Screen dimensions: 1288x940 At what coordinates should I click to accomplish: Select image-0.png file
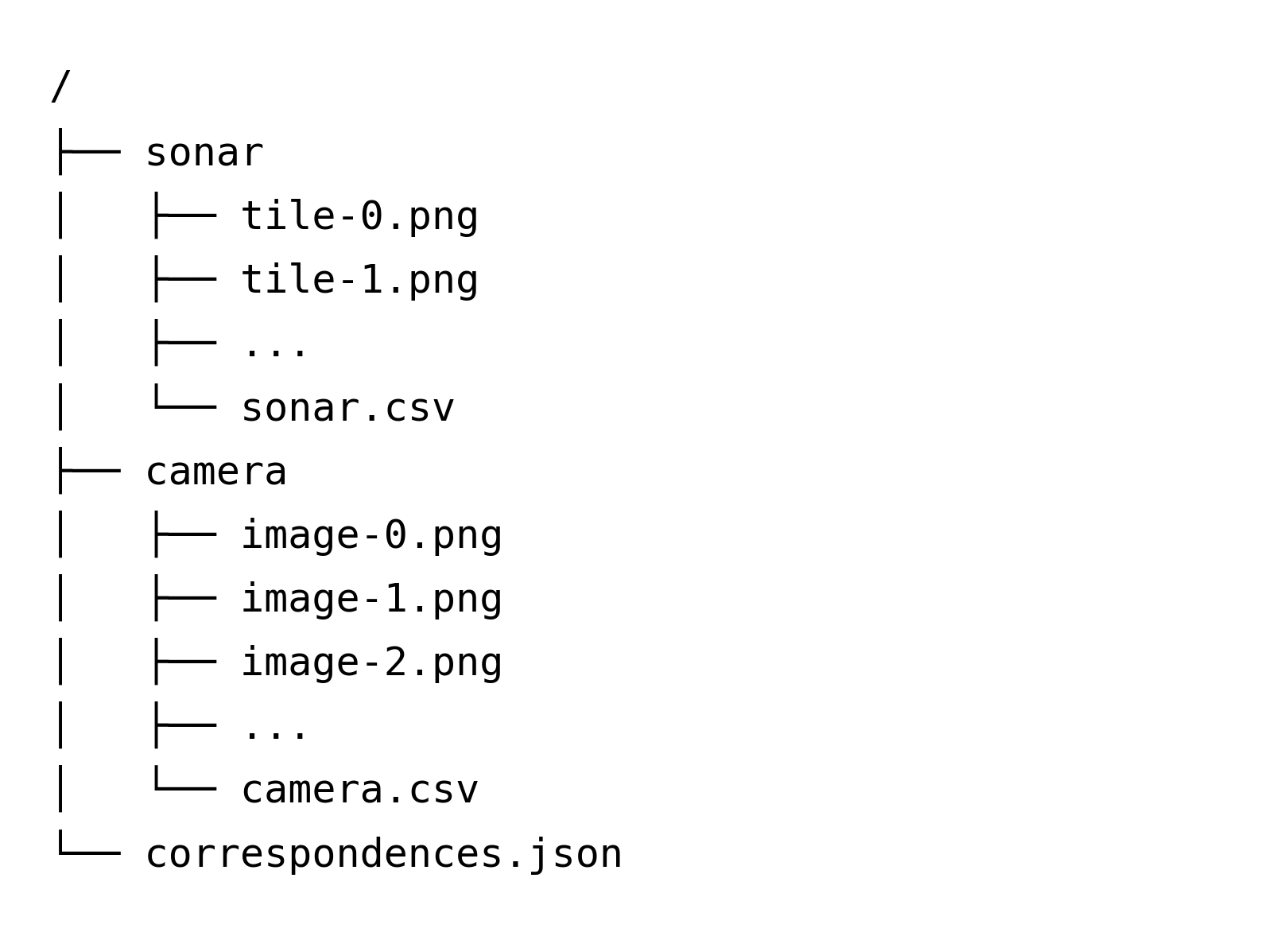tap(371, 535)
